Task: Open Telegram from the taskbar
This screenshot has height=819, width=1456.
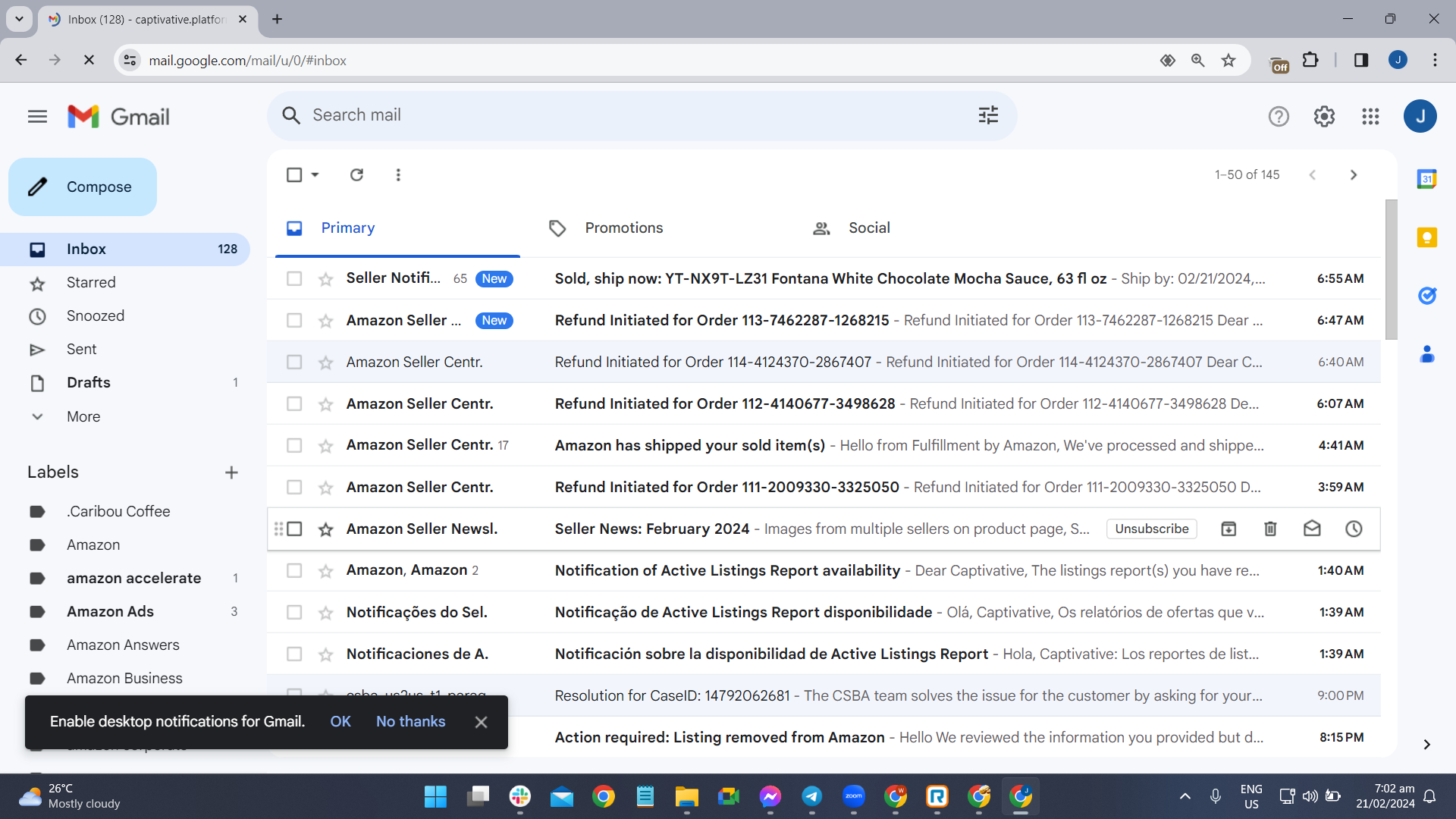Action: [811, 797]
